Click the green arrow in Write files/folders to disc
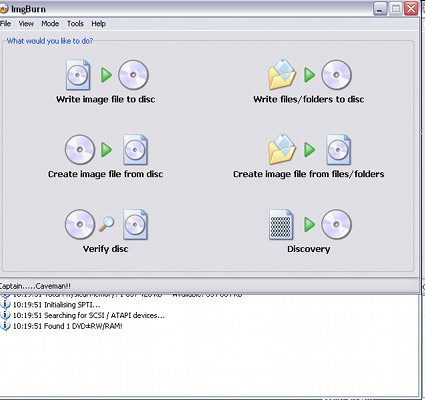The height and width of the screenshot is (400, 425). click(x=309, y=75)
